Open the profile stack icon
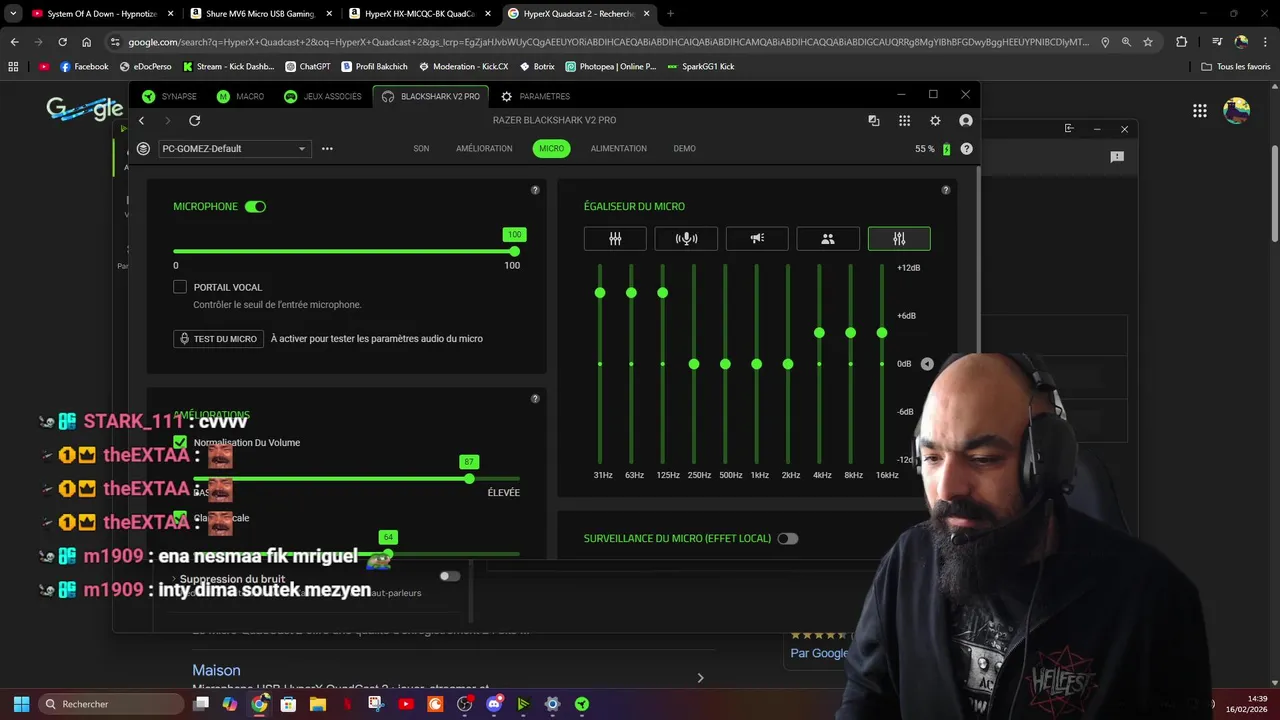This screenshot has height=720, width=1280. point(143,149)
